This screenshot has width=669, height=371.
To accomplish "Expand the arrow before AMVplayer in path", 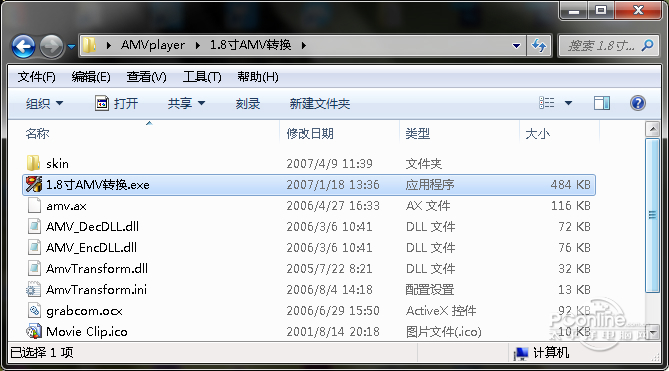I will pos(108,45).
